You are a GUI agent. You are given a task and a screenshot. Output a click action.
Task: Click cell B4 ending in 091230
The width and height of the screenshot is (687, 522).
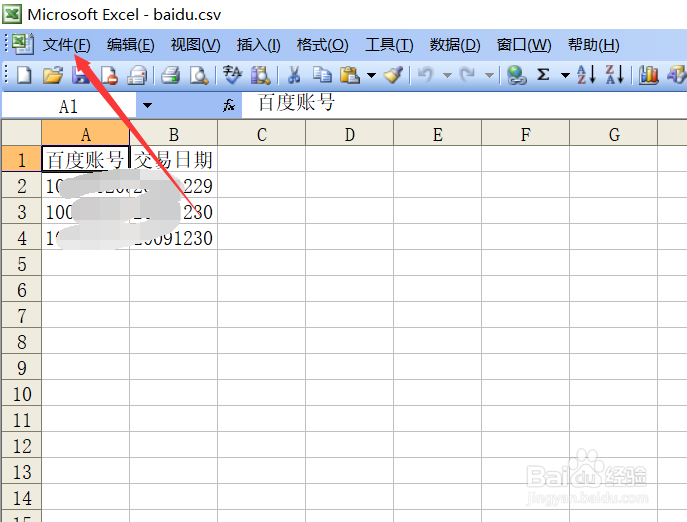pos(174,238)
